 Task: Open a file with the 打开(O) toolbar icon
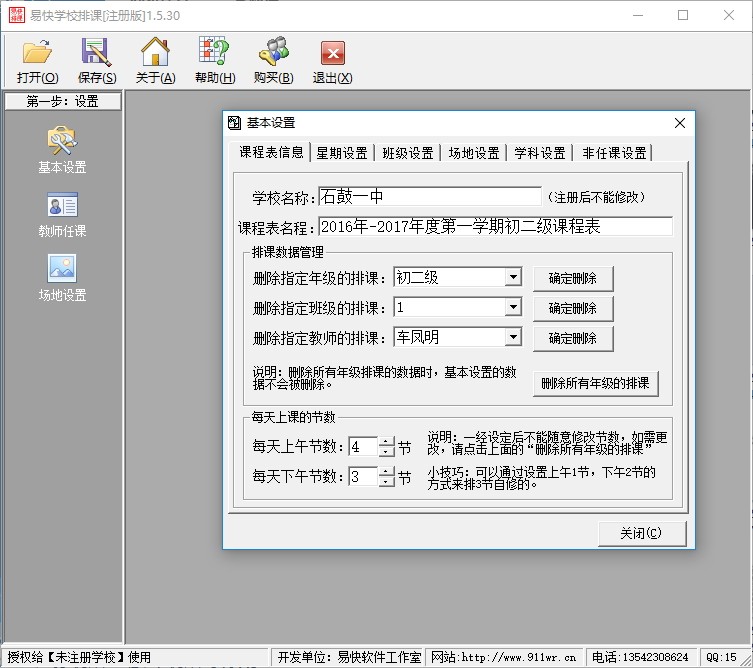coord(37,61)
